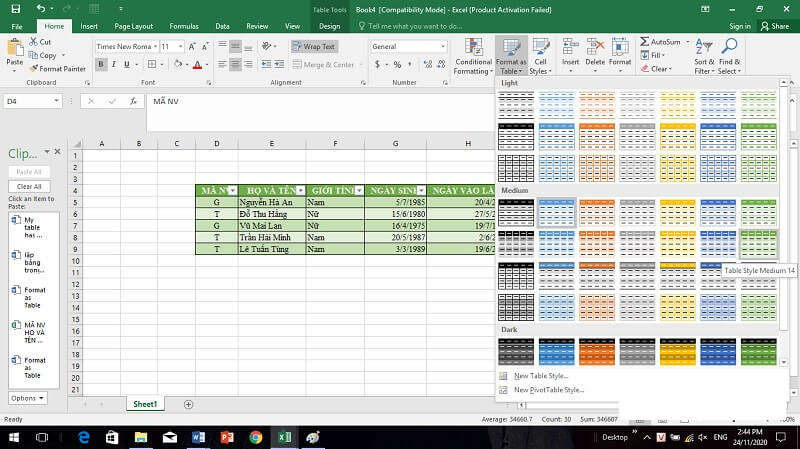Image resolution: width=800 pixels, height=449 pixels.
Task: Open filter dropdown on HỌ VÀ TÊN header
Action: click(x=300, y=190)
